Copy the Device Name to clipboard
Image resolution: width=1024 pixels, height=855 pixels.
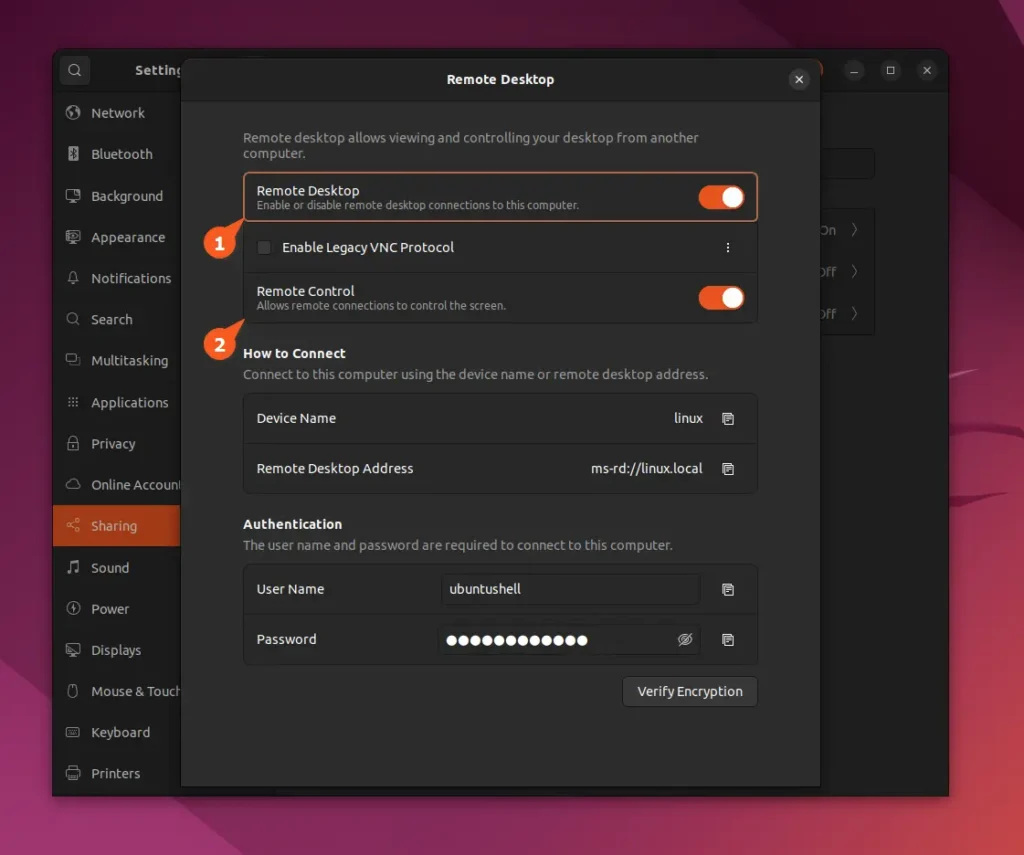pos(728,419)
